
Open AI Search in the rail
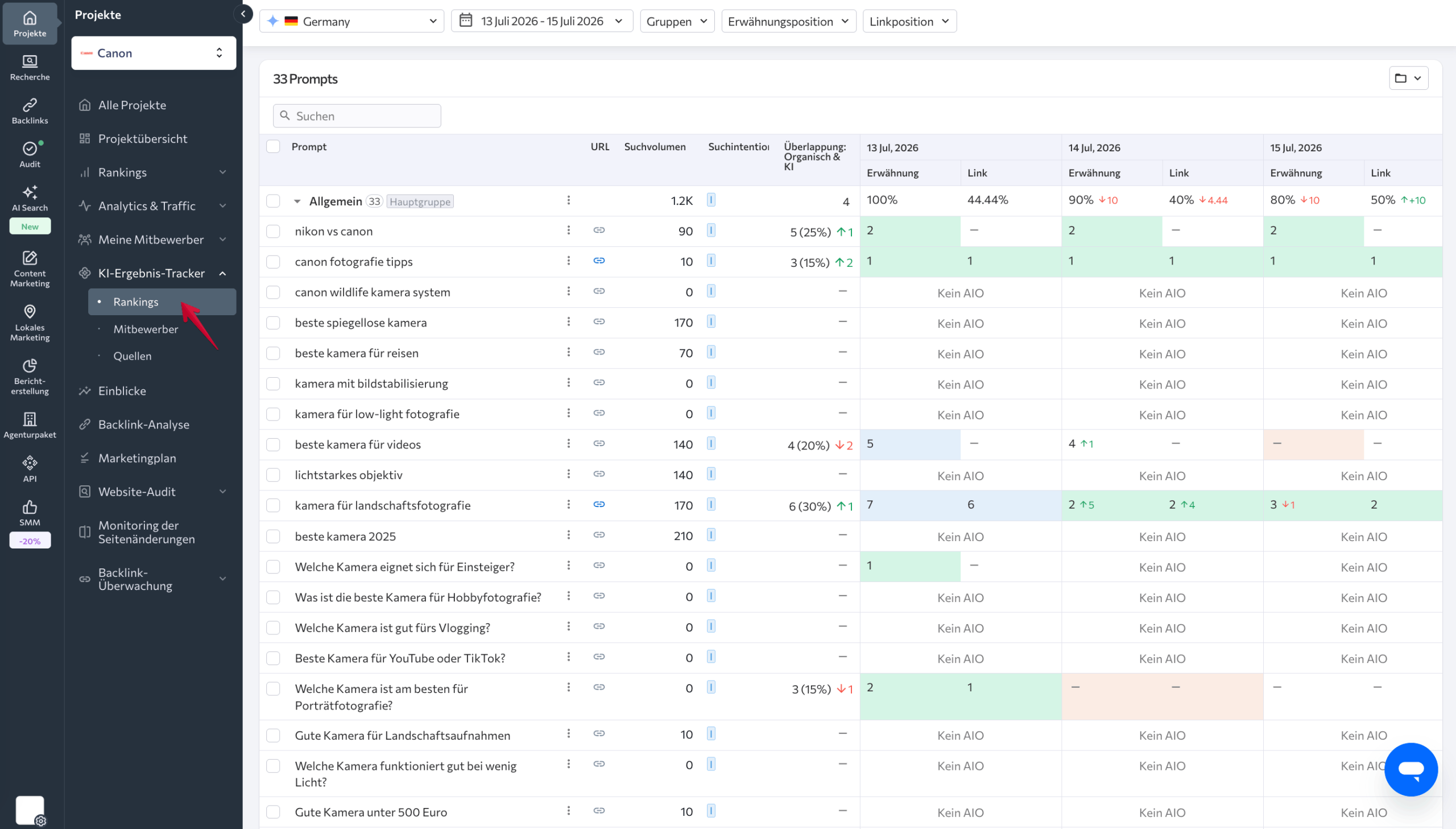[30, 199]
